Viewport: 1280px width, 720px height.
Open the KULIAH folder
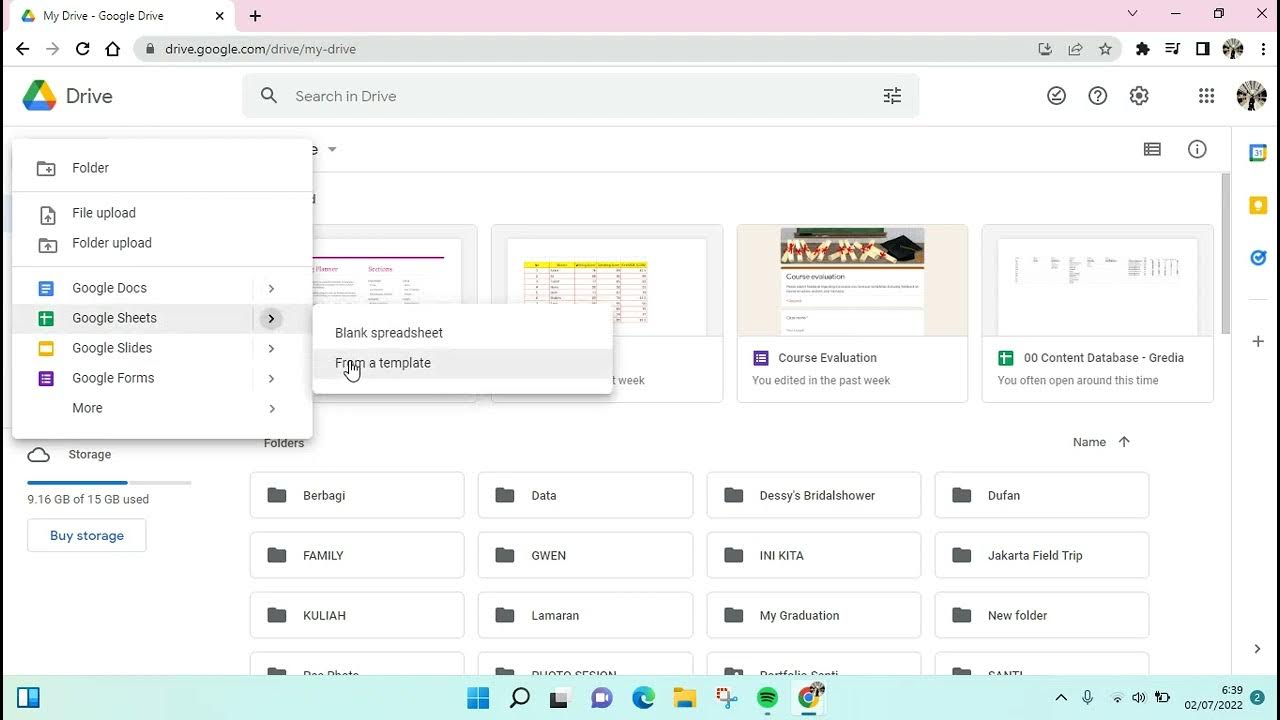click(x=357, y=615)
